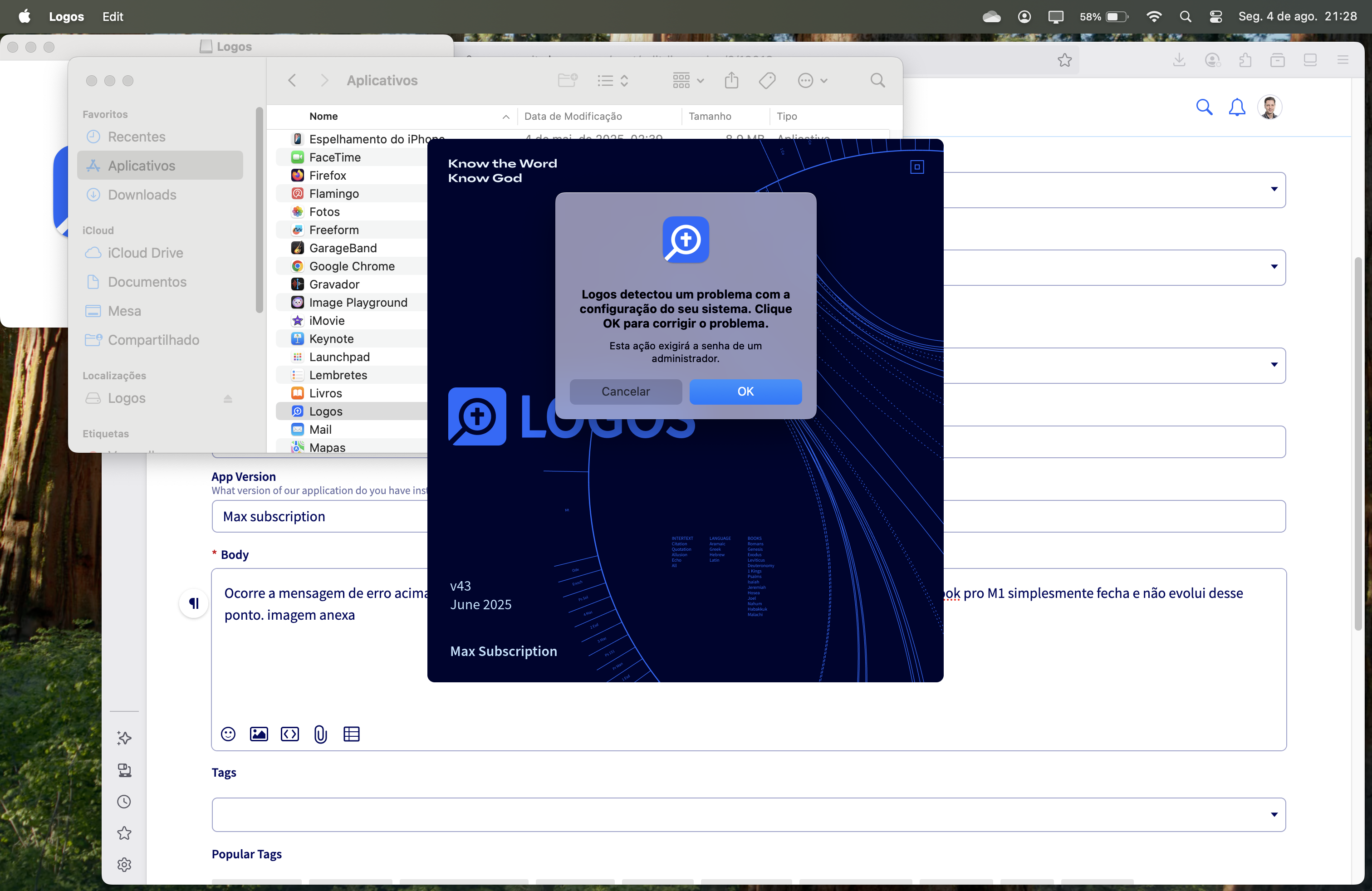Click OK in the Logos alert dialog
This screenshot has width=1372, height=891.
[745, 392]
